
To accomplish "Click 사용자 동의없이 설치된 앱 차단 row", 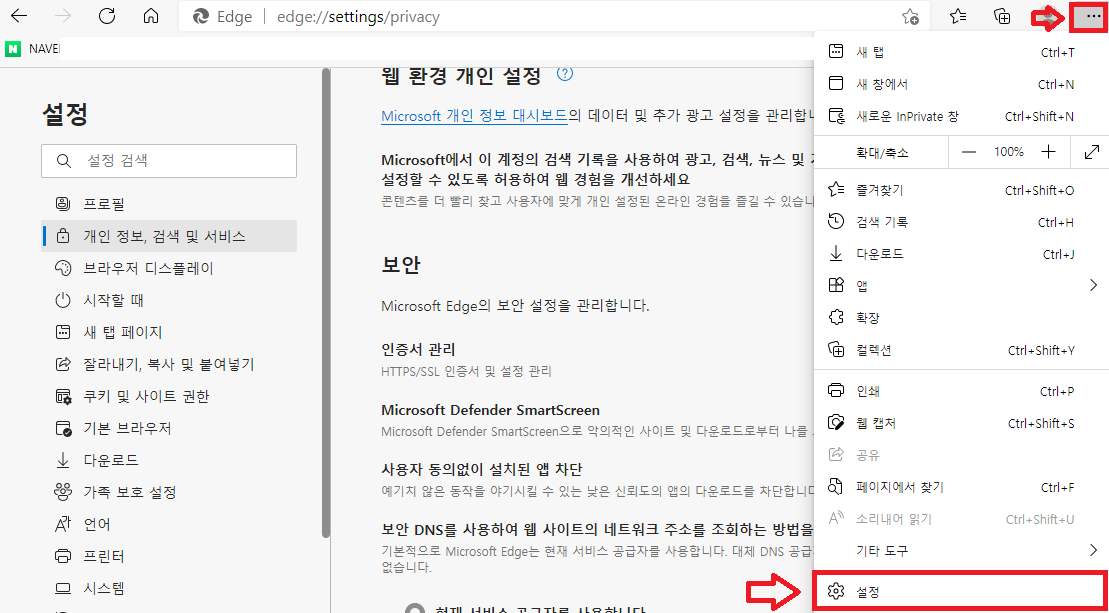I will (596, 479).
